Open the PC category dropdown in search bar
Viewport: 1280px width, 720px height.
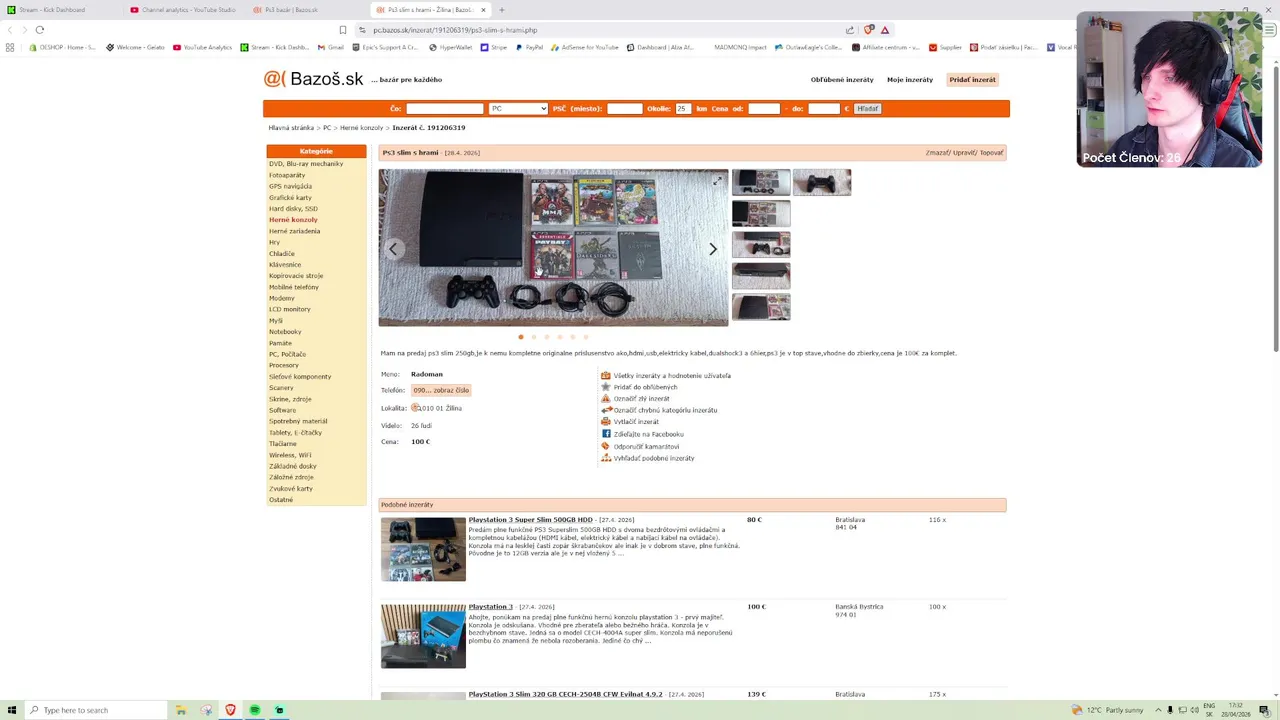click(x=518, y=108)
